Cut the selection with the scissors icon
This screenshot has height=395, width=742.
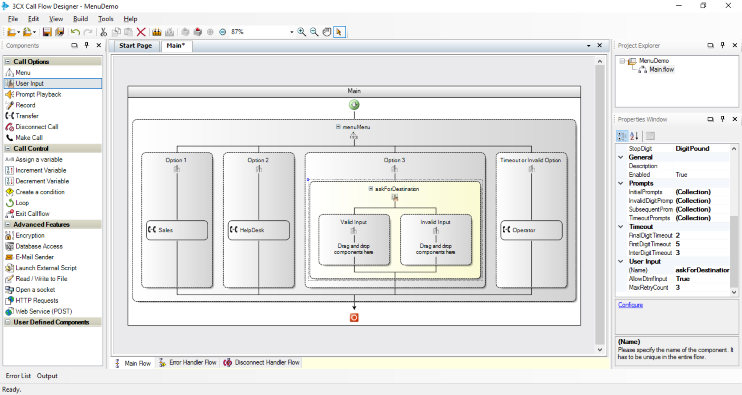(103, 32)
